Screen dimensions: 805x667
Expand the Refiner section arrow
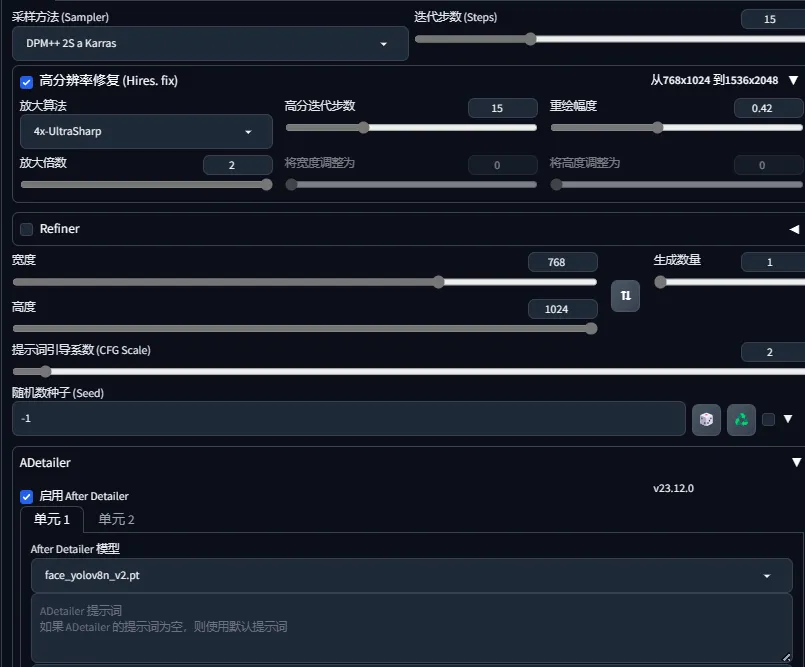point(794,229)
